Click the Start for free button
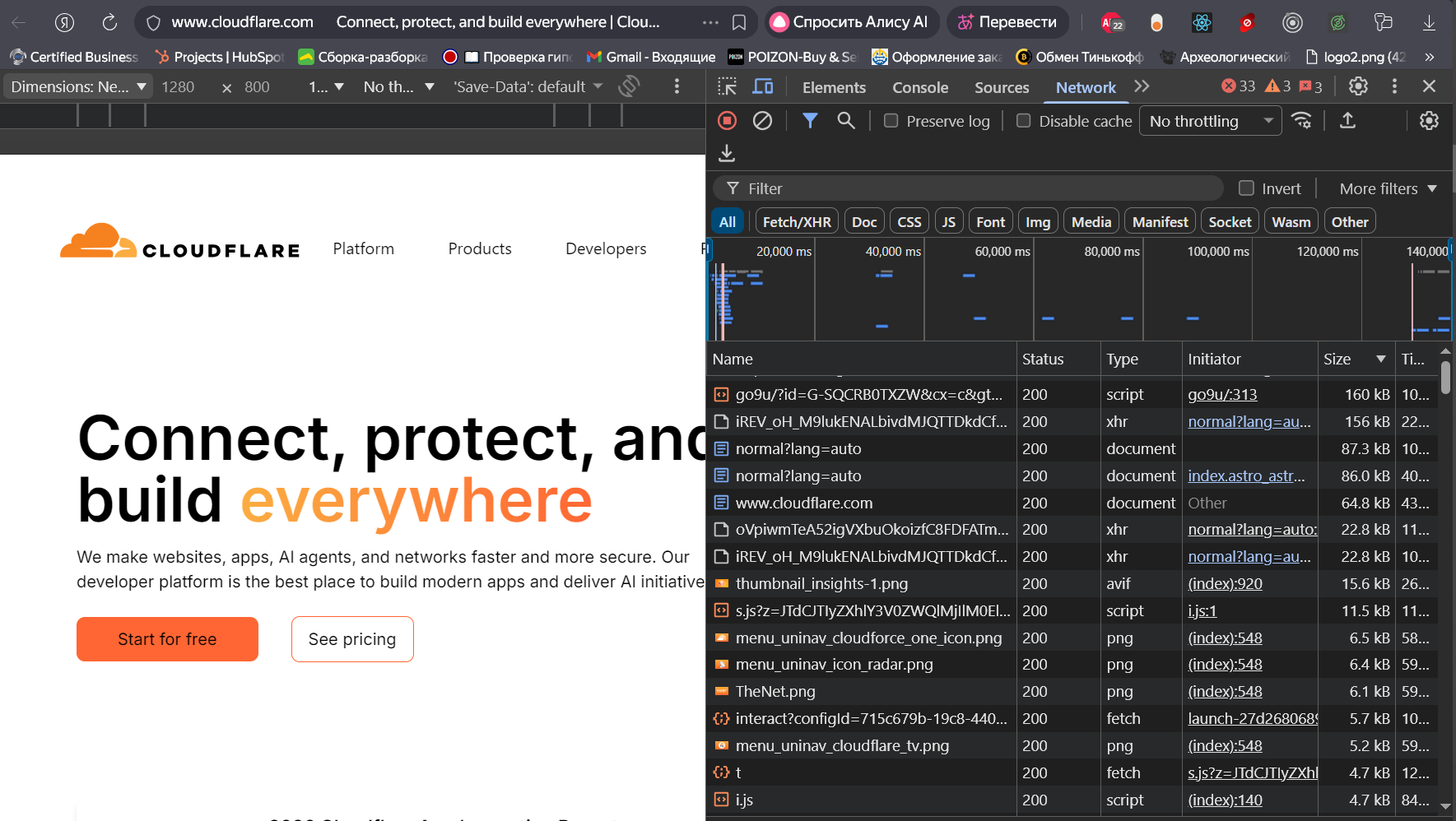Viewport: 1456px width, 821px height. click(x=167, y=639)
